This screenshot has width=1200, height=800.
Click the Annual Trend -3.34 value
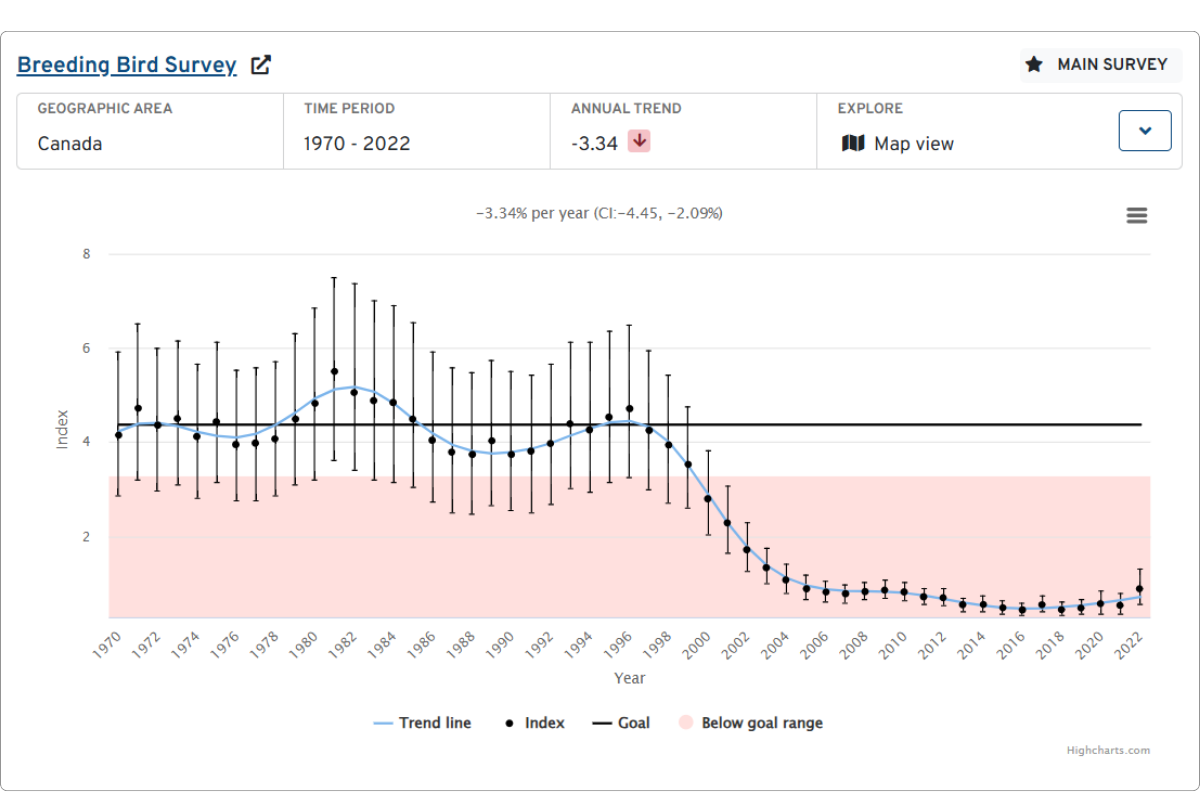594,143
